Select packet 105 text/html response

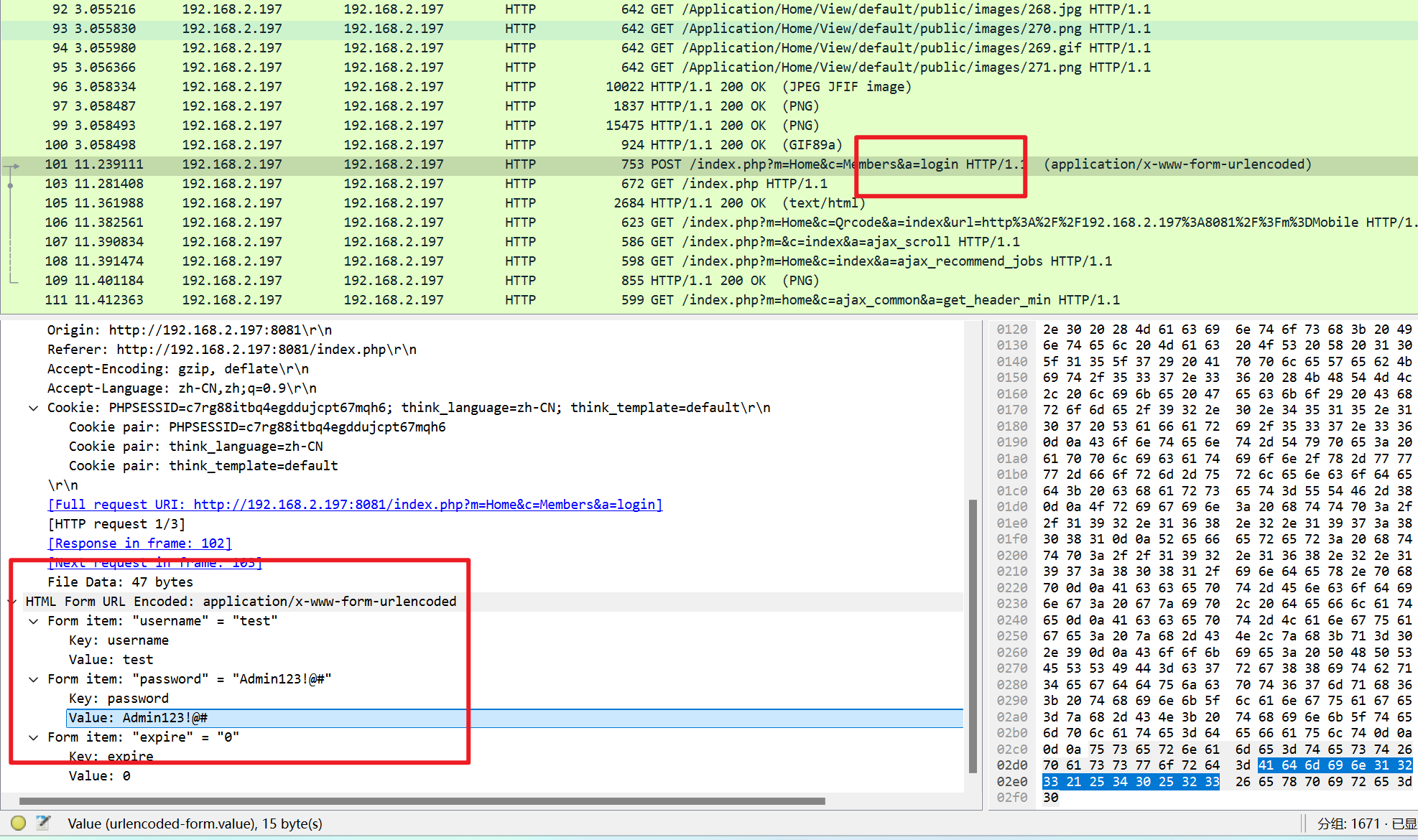(709, 203)
